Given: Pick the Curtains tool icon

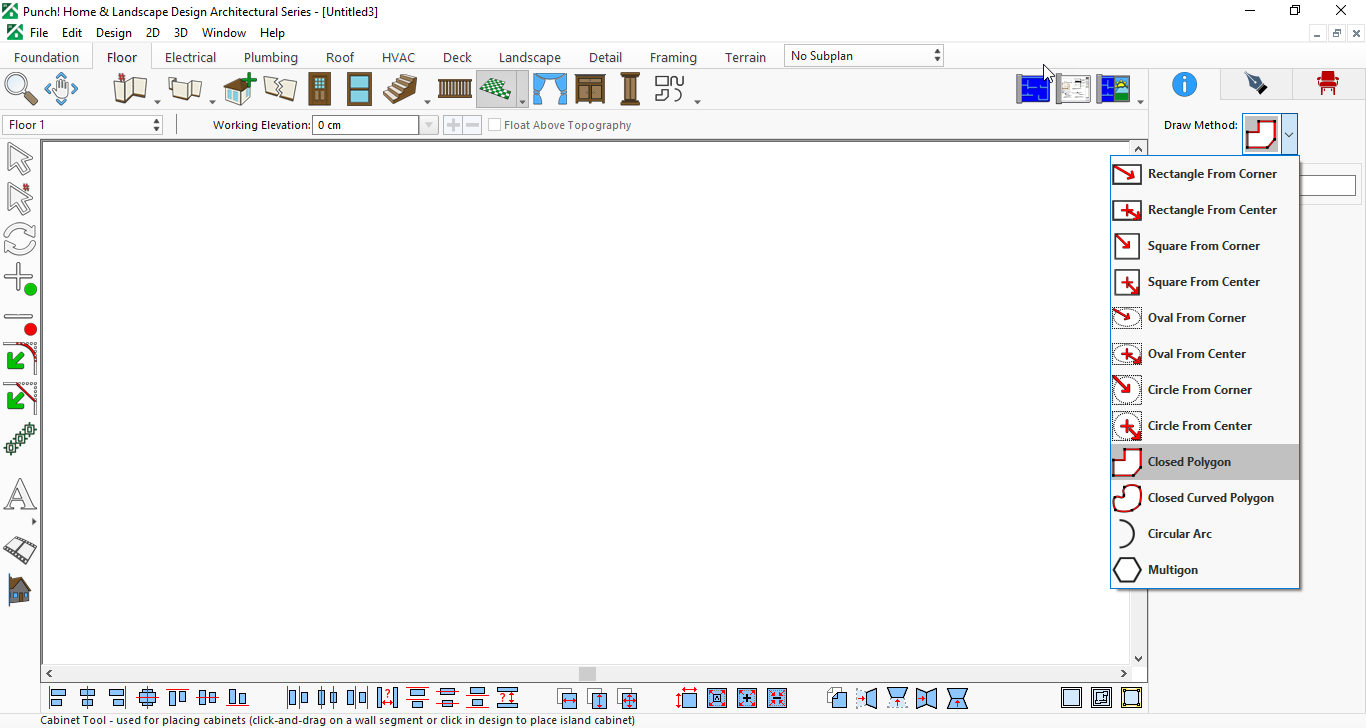Looking at the screenshot, I should pyautogui.click(x=549, y=89).
